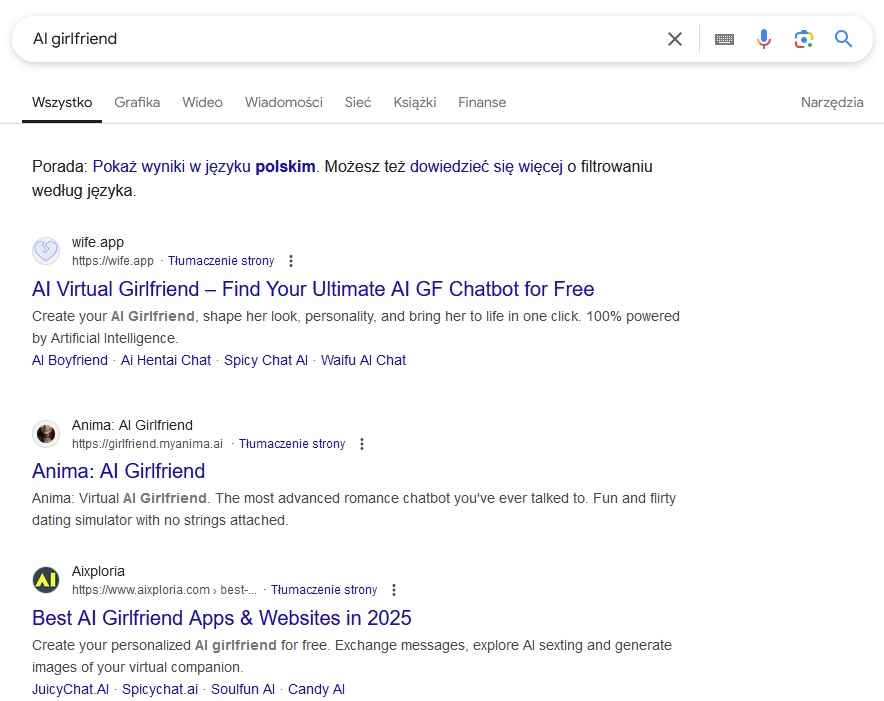The height and width of the screenshot is (701, 884).
Task: Open Best AI Girlfriend Apps & Websites title
Action: [x=222, y=618]
